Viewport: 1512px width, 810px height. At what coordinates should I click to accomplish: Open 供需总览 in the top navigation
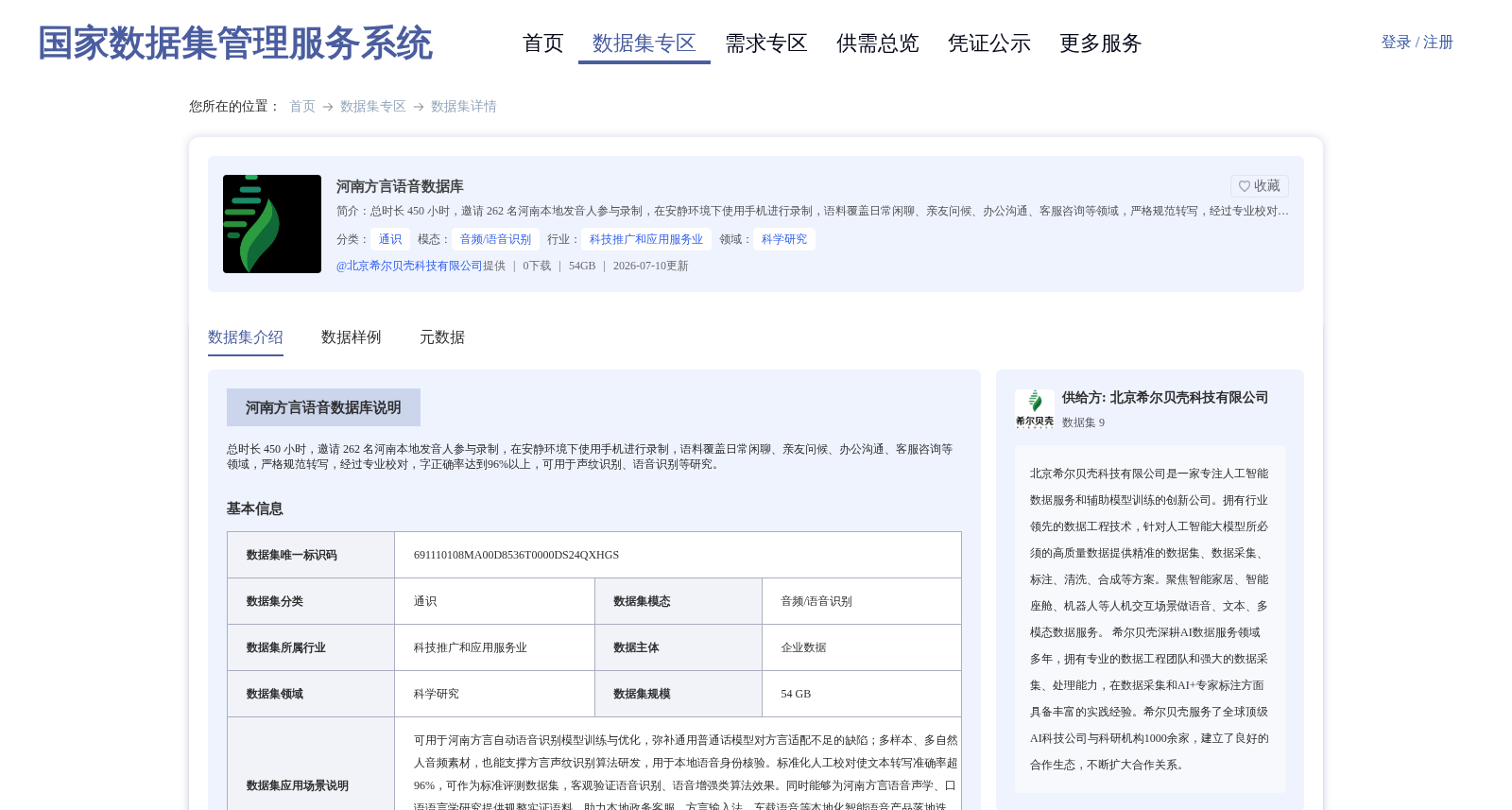tap(878, 43)
